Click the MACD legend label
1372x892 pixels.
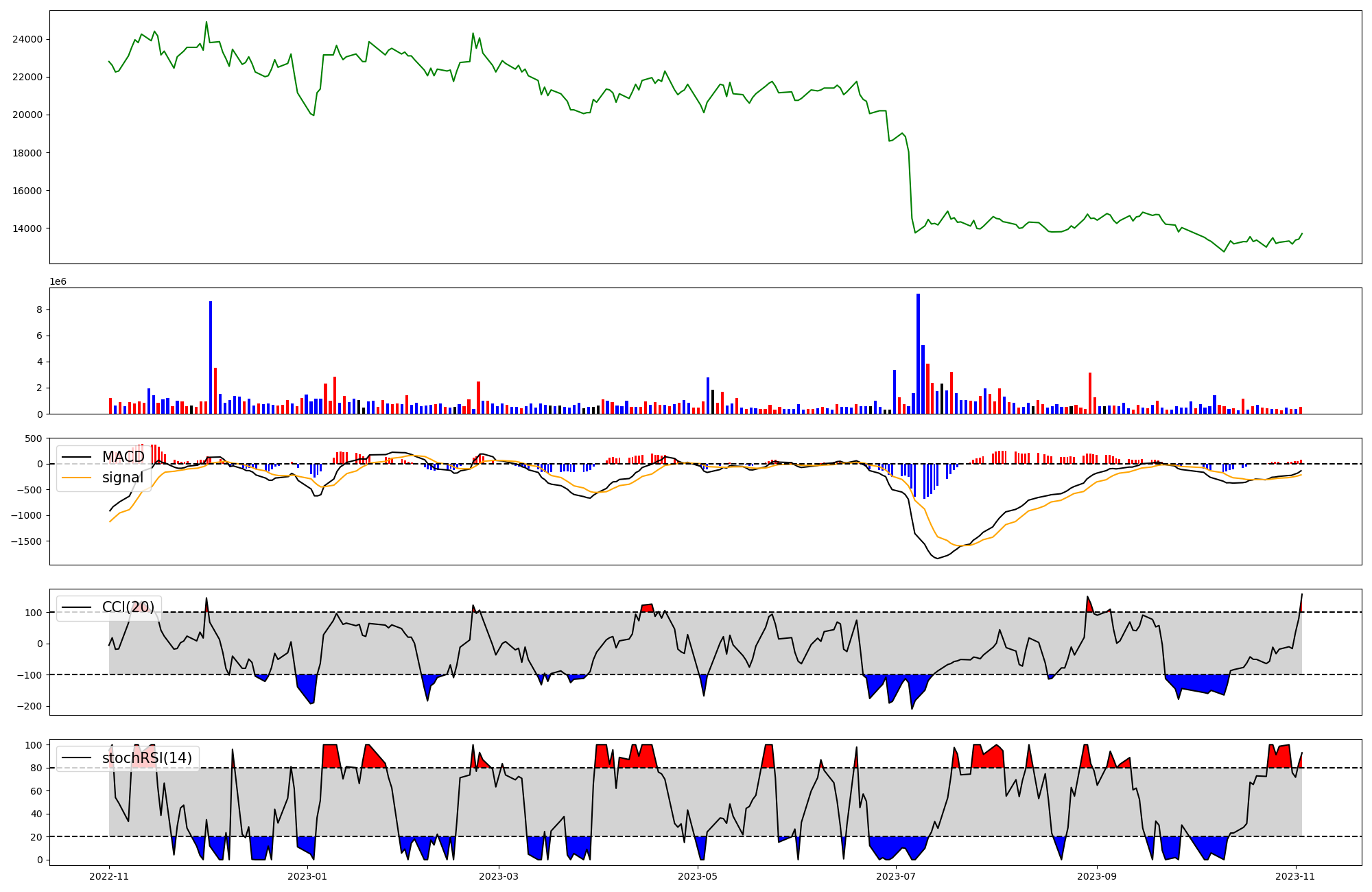[x=123, y=457]
